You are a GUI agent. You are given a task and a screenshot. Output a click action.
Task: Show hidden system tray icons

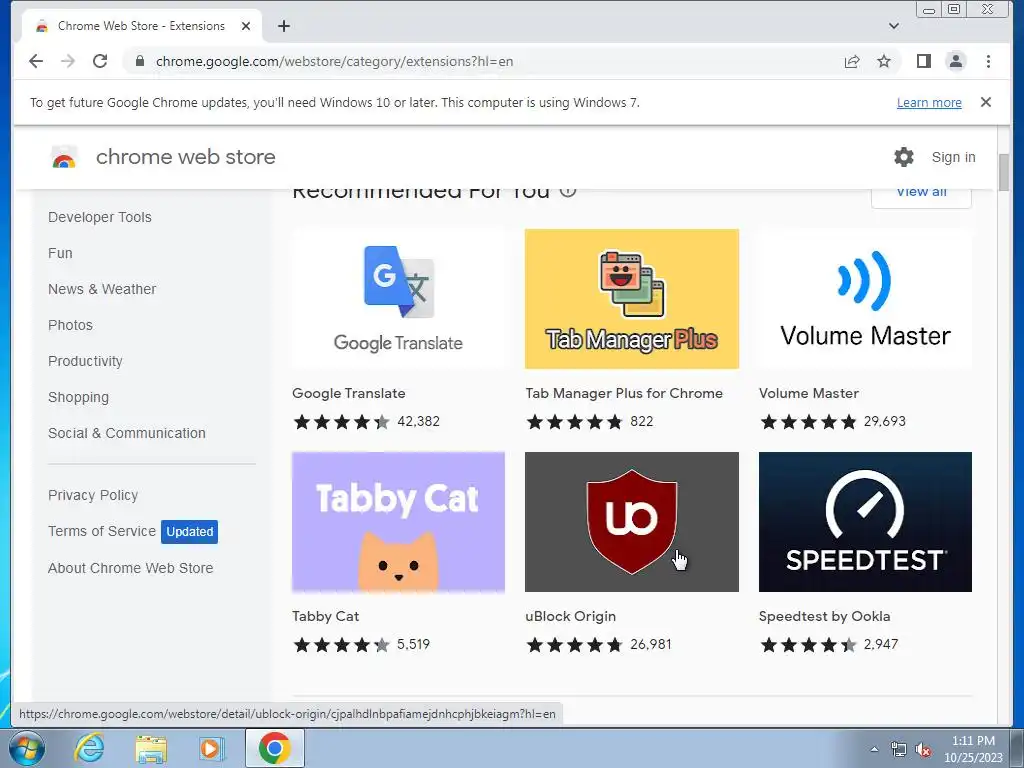[874, 749]
